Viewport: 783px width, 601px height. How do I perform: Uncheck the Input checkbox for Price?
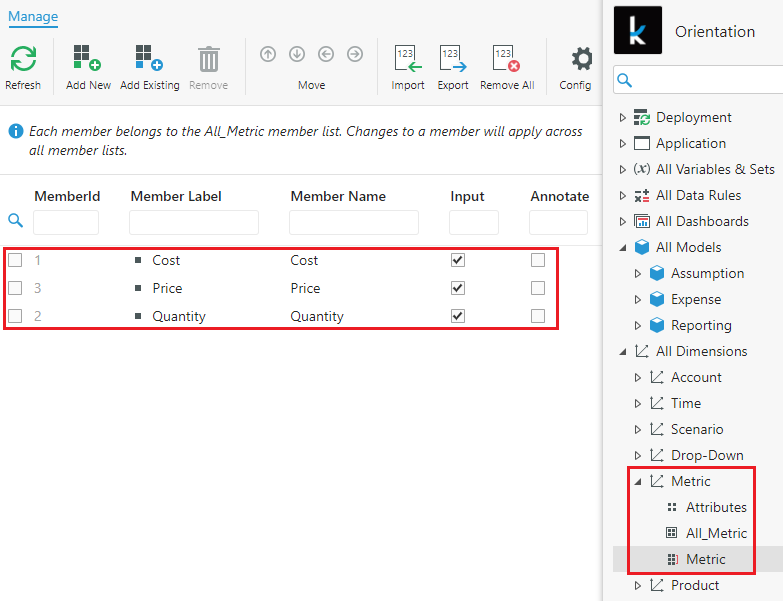point(458,288)
